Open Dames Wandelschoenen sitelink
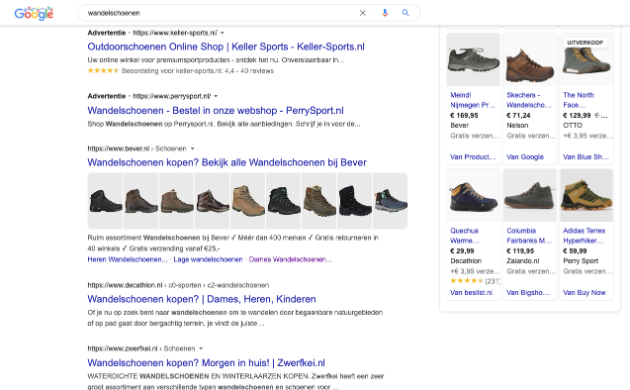The height and width of the screenshot is (390, 630). (x=290, y=259)
